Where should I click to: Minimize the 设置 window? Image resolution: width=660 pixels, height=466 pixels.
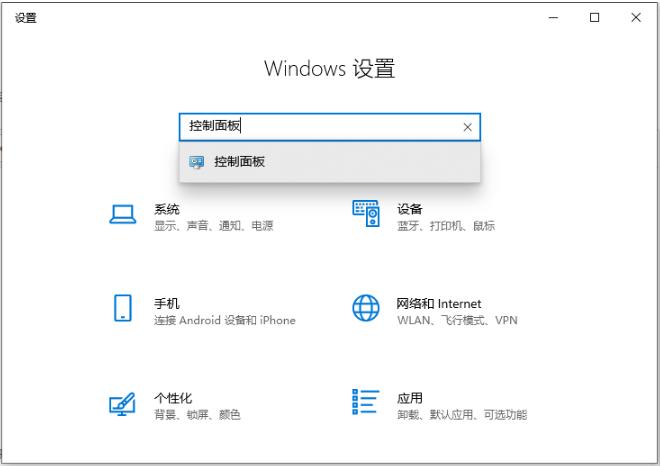click(553, 18)
